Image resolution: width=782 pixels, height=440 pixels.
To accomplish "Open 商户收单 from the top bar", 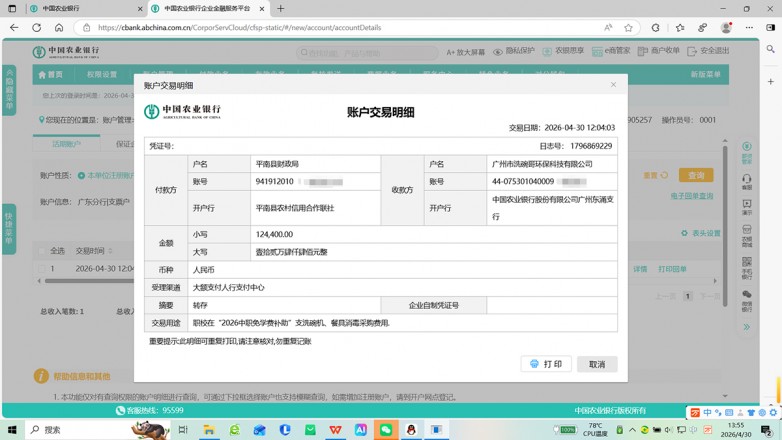I will click(x=658, y=51).
